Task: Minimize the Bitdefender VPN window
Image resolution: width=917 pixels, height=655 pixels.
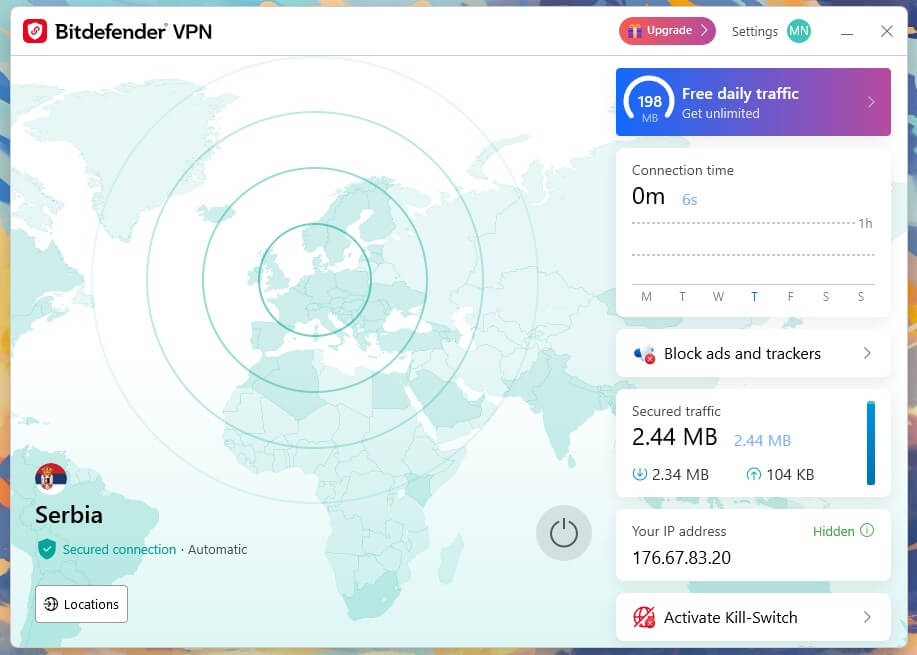Action: pos(846,32)
